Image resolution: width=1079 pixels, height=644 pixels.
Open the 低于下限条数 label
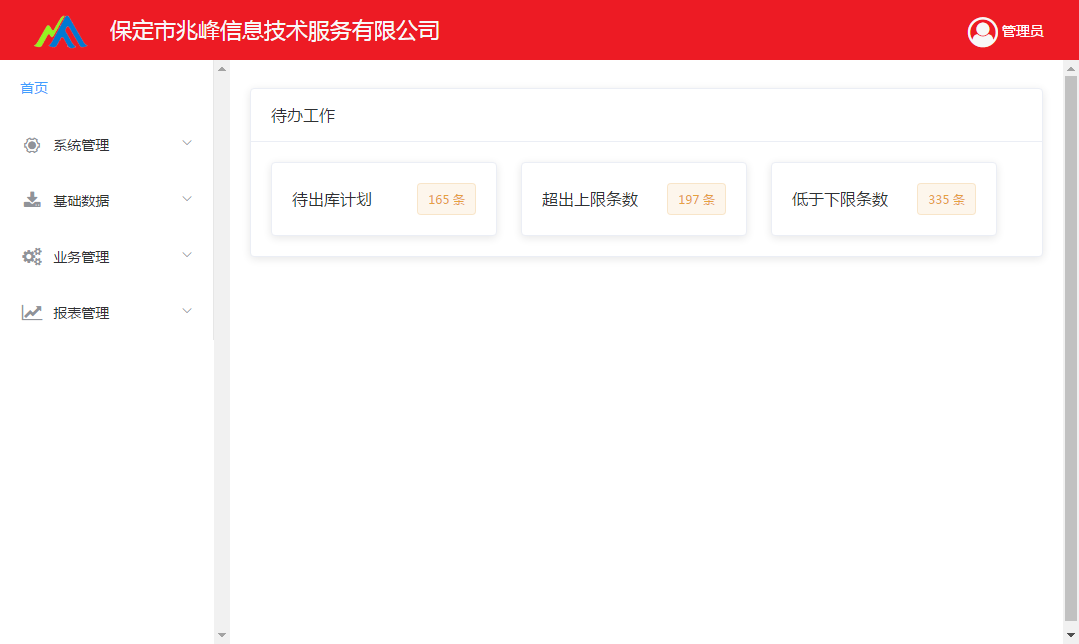pos(840,199)
